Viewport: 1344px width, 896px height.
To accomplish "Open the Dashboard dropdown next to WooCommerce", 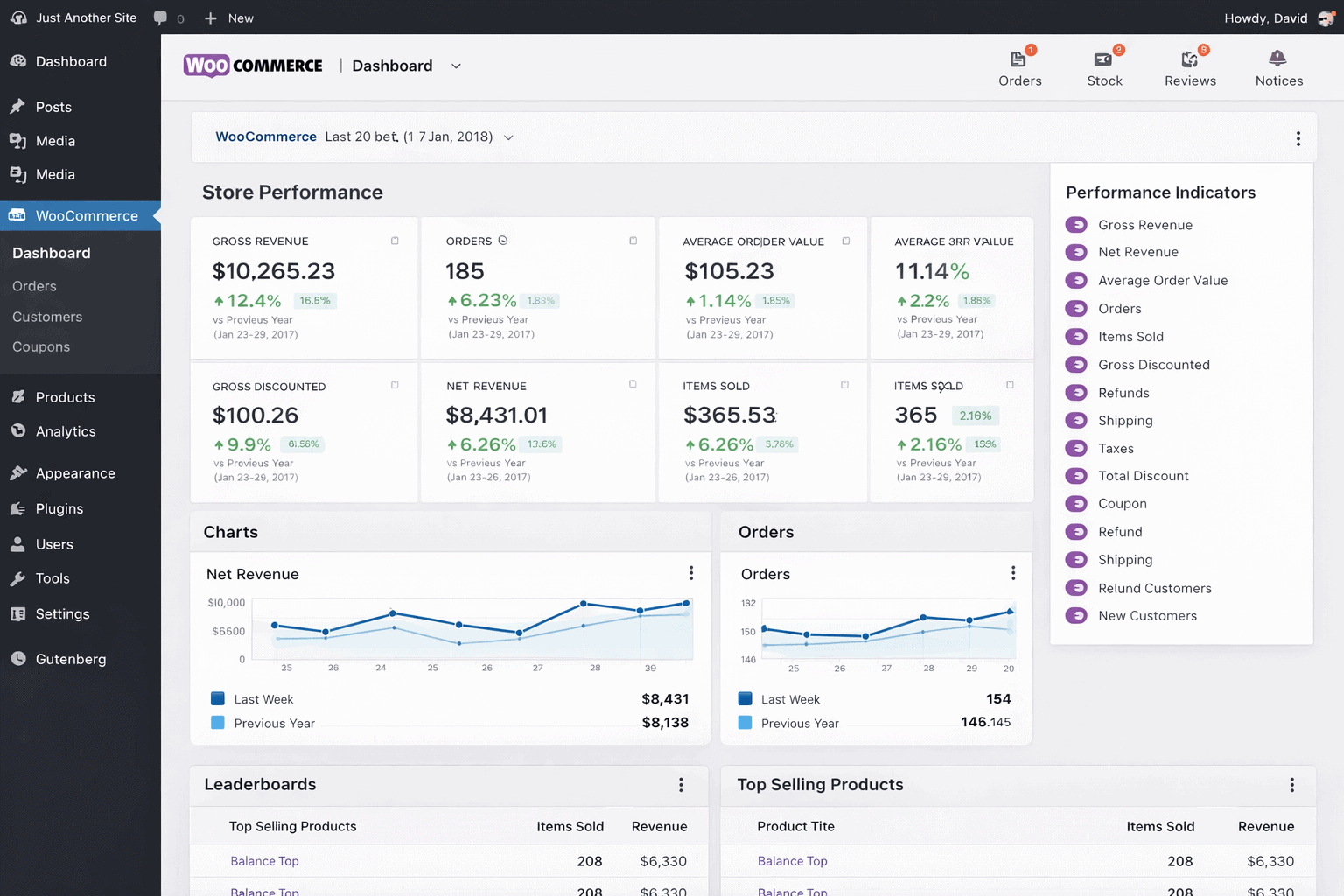I will (x=455, y=66).
